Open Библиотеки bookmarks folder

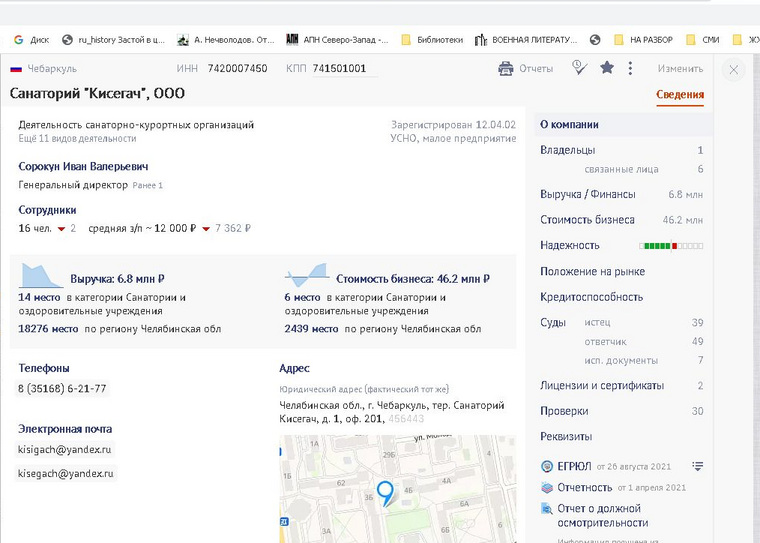(x=432, y=40)
